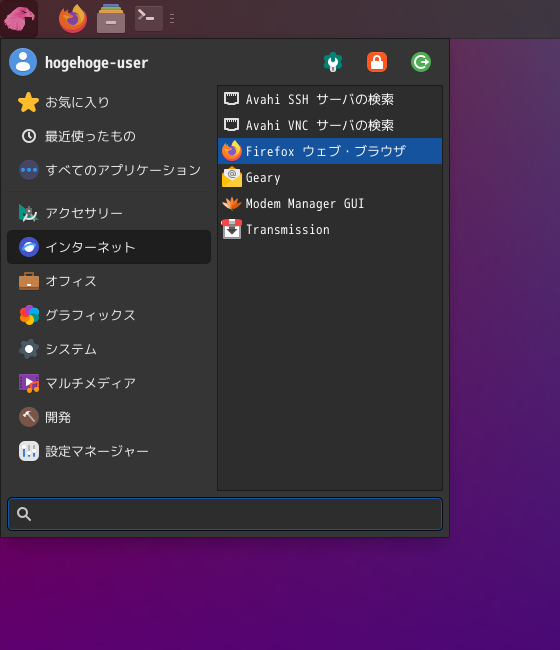Click the film and music multimedia icon
560x650 pixels.
pos(29,383)
